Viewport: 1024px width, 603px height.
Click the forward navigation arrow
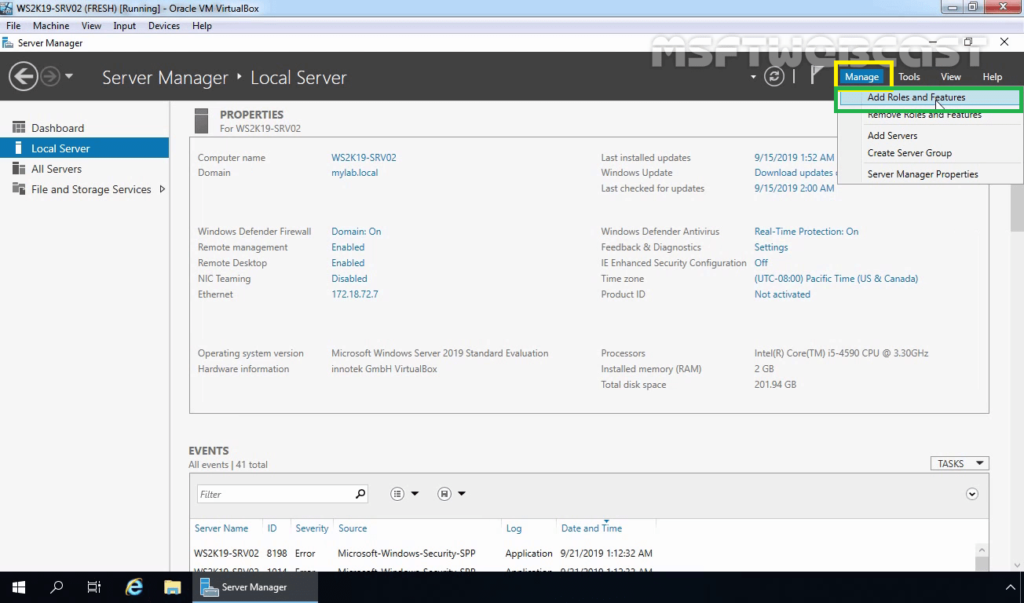pos(50,76)
